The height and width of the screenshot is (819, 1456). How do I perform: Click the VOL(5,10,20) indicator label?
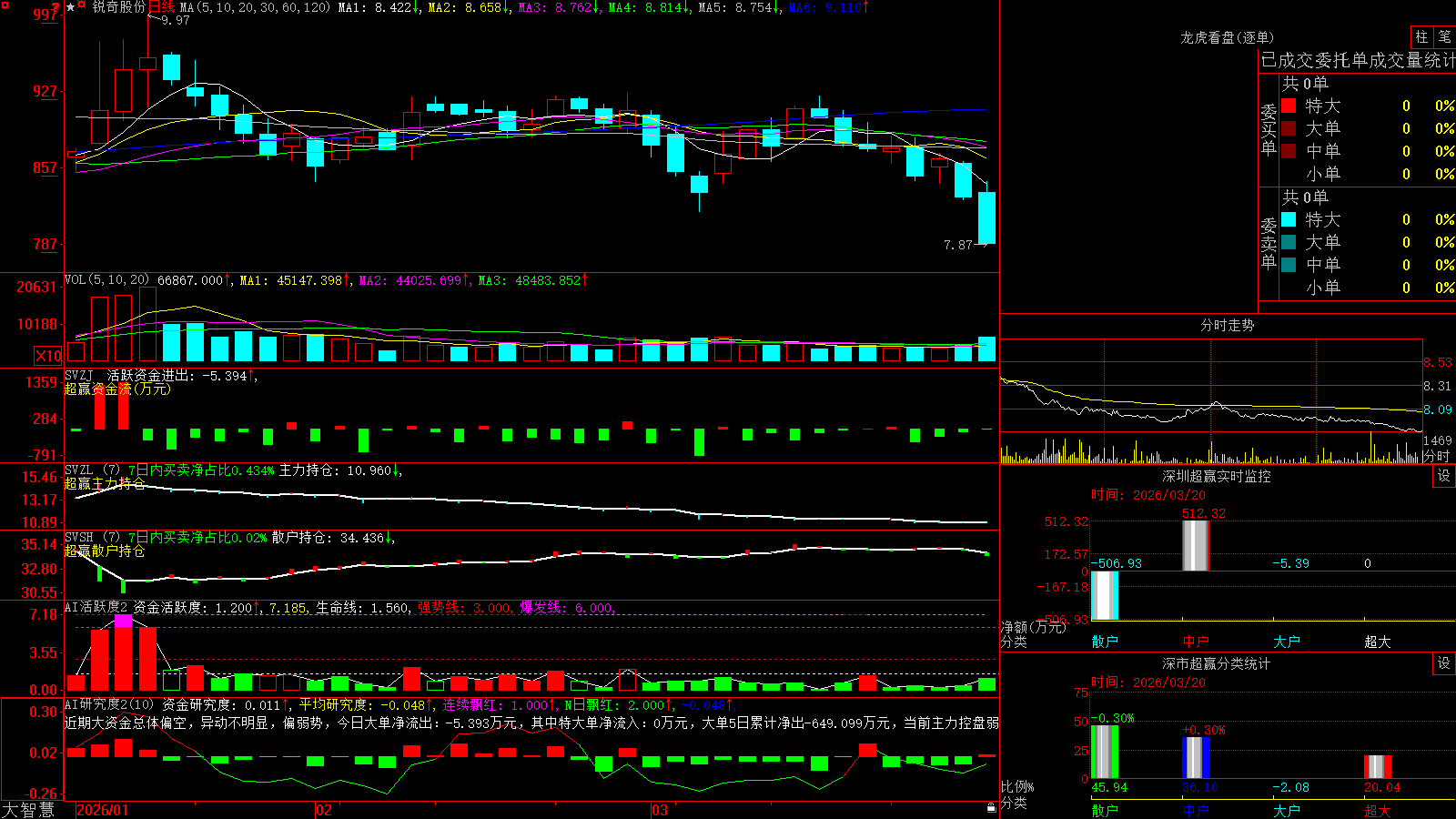coord(106,280)
